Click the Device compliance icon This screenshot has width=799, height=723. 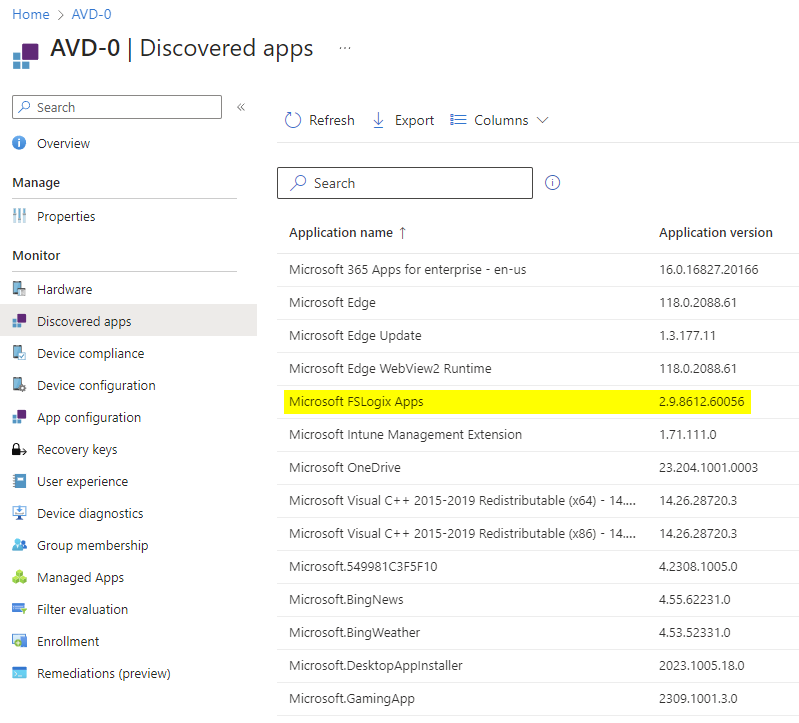point(19,353)
